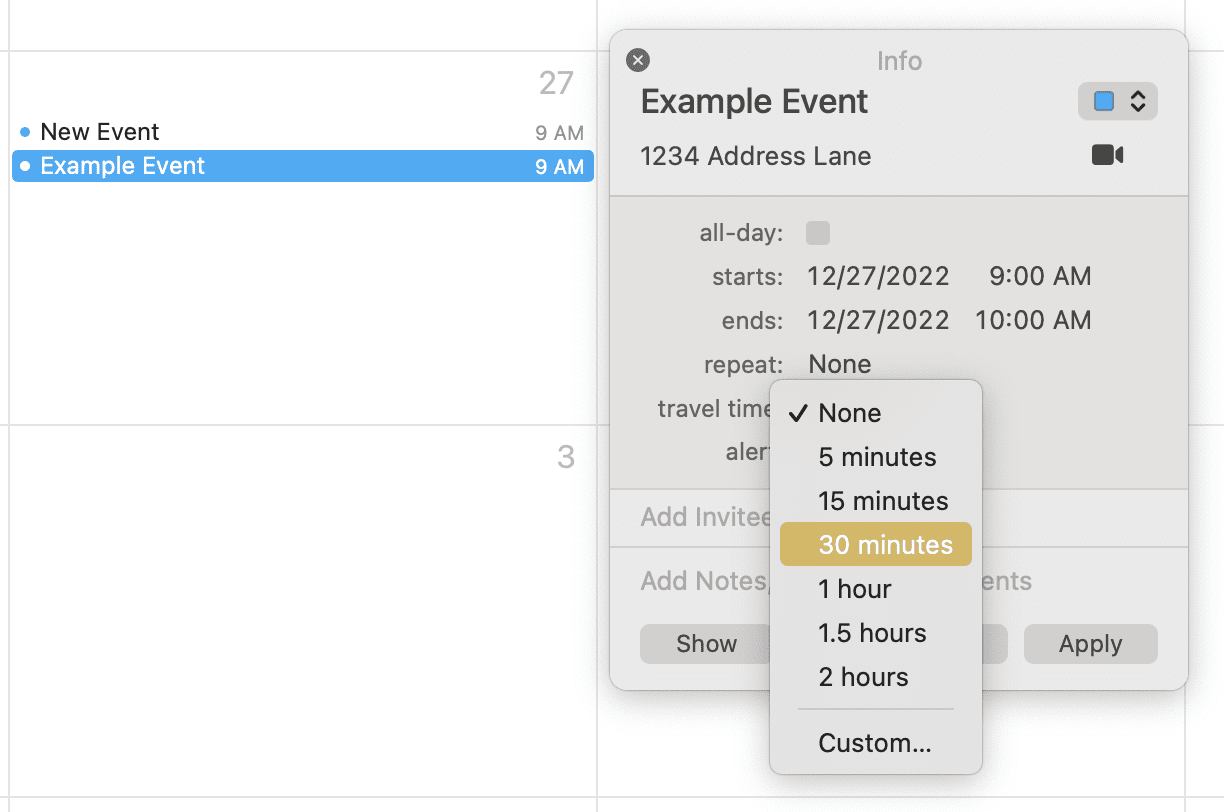
Task: Pick 1 hour of travel time
Action: pos(855,589)
